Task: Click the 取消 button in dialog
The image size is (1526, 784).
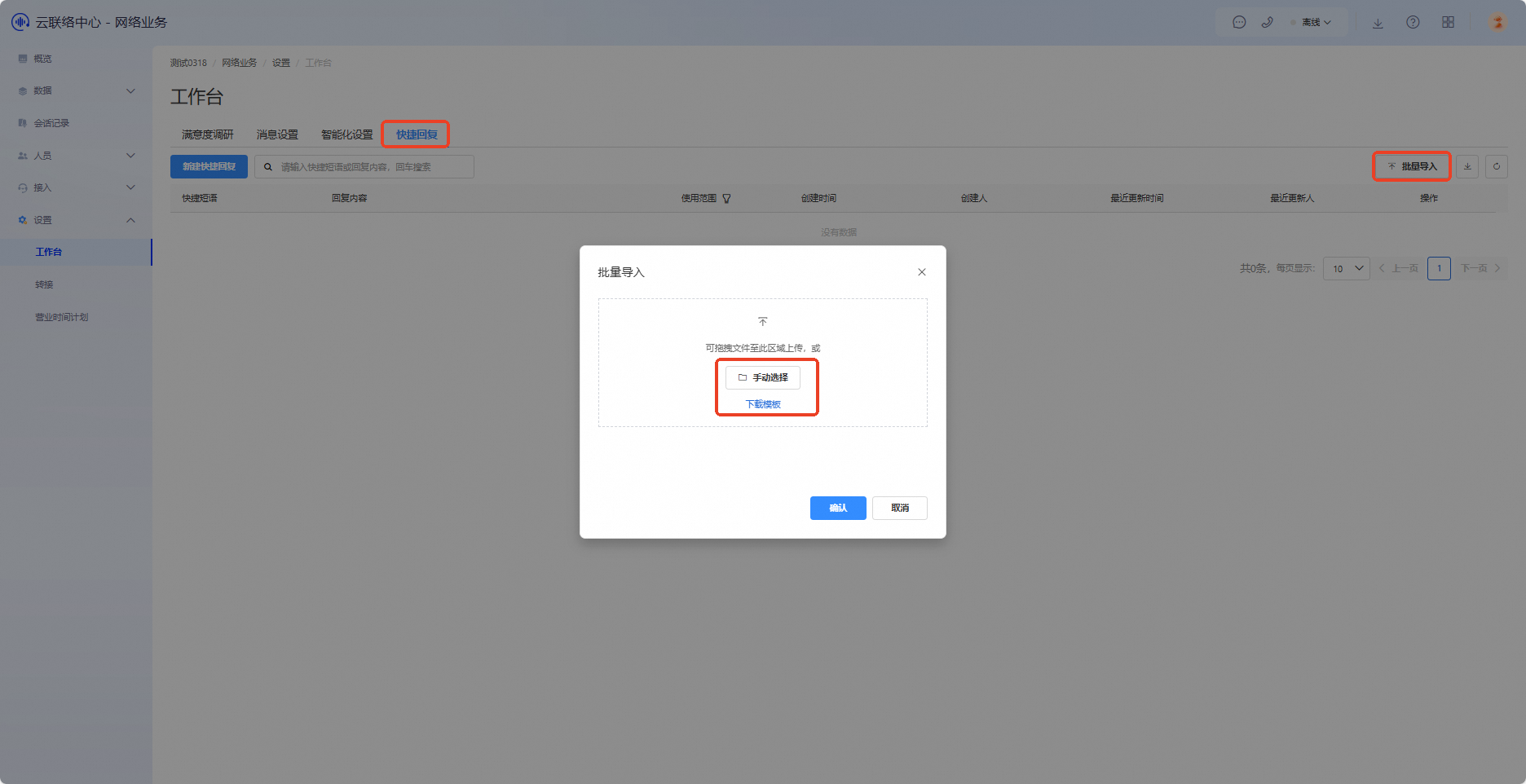Action: coord(900,508)
